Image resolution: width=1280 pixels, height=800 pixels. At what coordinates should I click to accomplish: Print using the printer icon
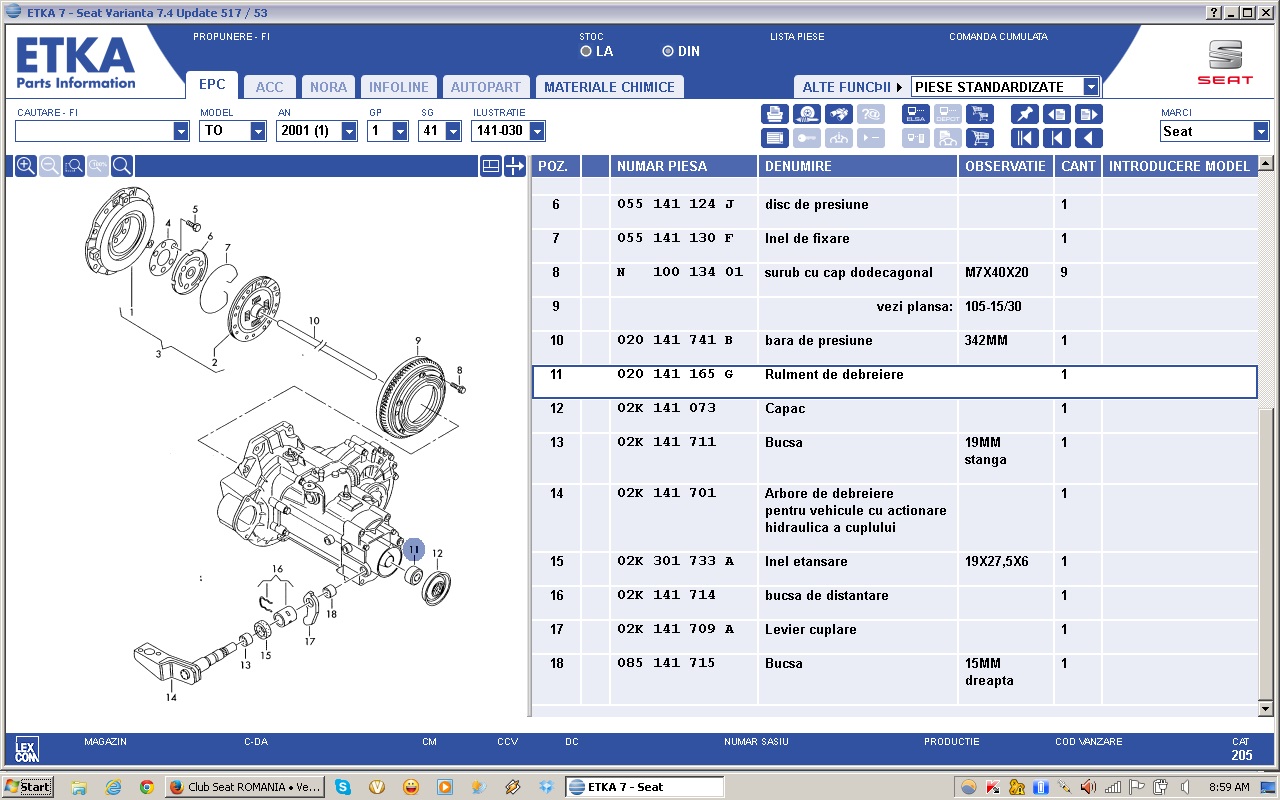(x=775, y=114)
